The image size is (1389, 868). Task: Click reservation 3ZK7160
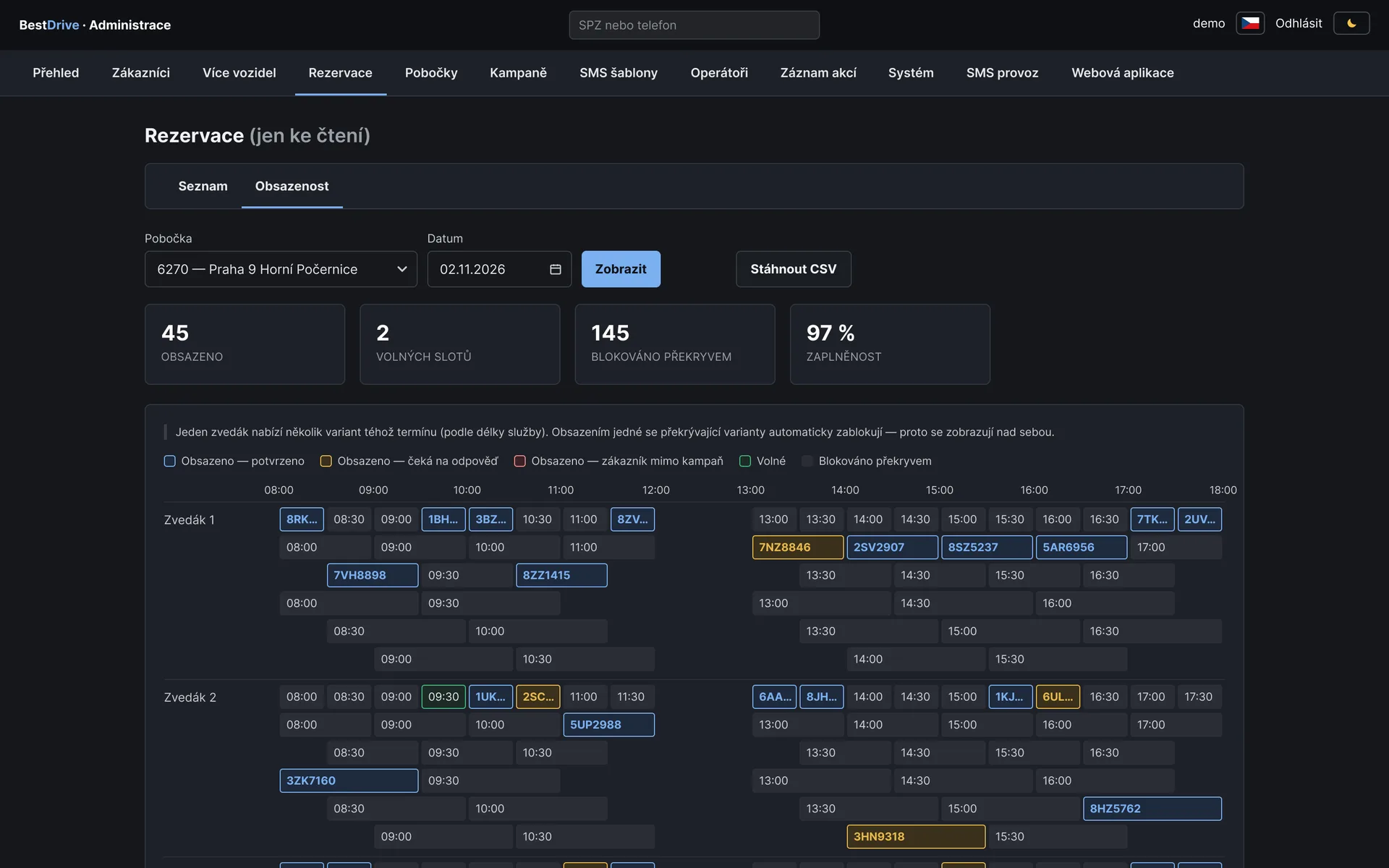click(349, 780)
